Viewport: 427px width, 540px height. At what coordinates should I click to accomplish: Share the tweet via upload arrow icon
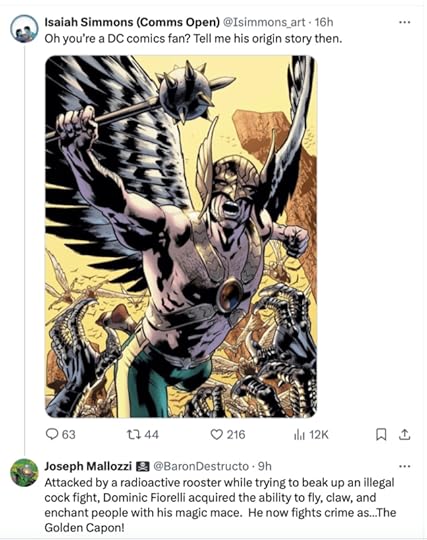(x=405, y=434)
